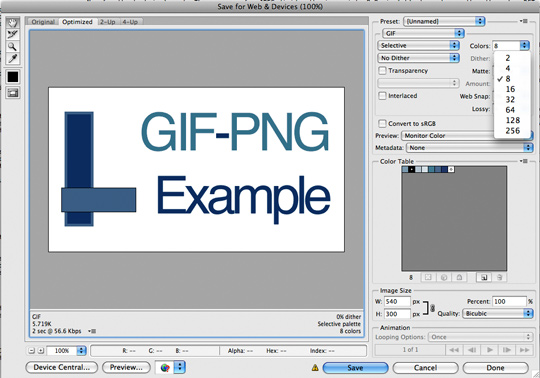Click the lock selected color icon

(x=459, y=277)
